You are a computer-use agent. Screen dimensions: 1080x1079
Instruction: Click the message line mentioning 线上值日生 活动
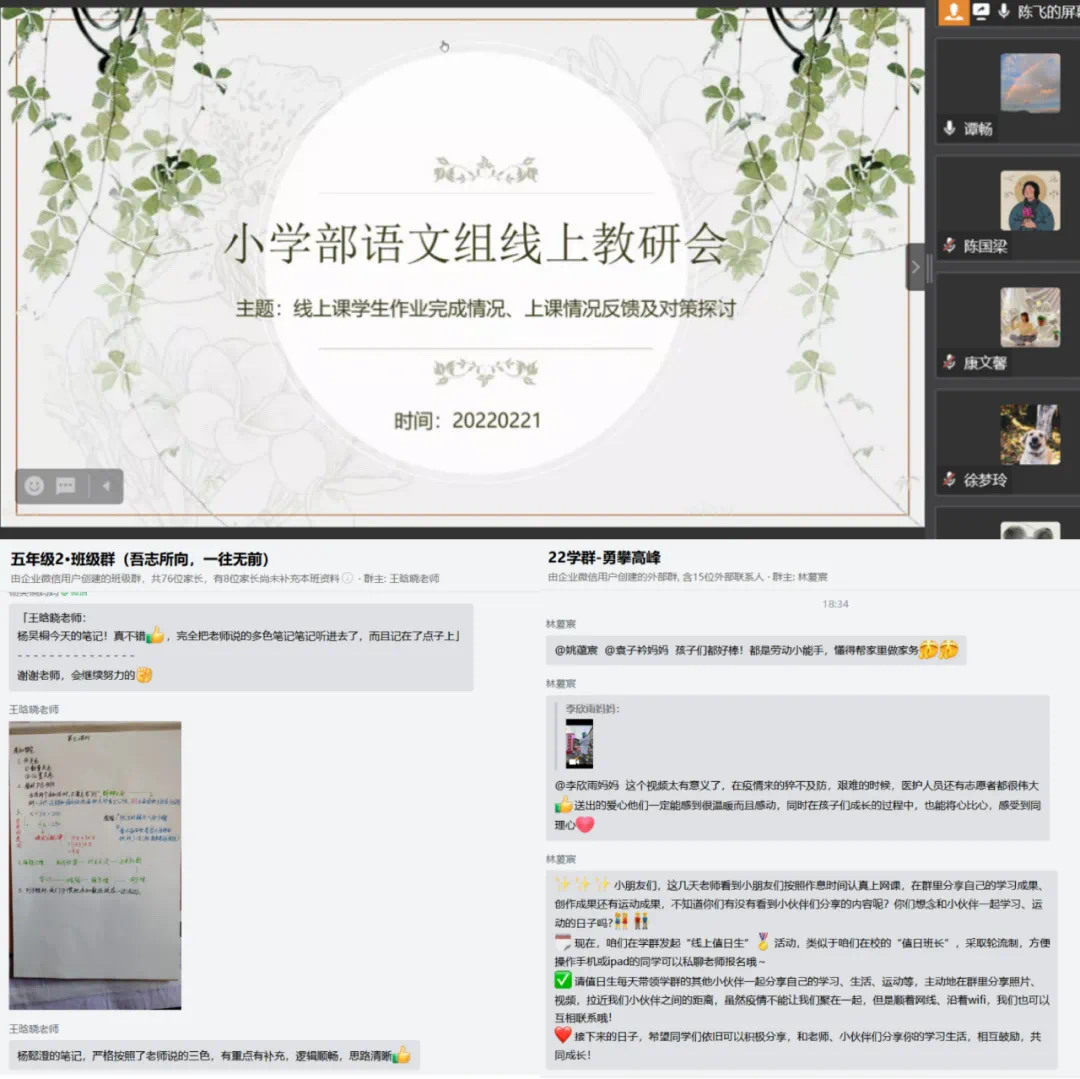coord(802,943)
